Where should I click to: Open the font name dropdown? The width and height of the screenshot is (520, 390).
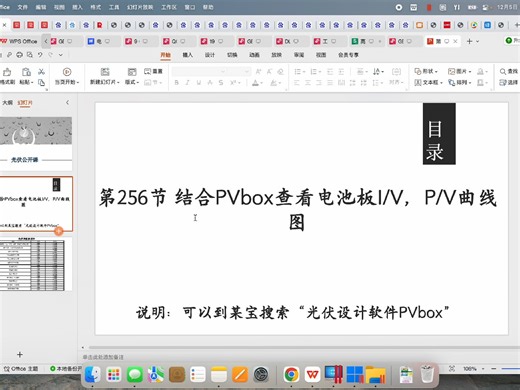[223, 72]
